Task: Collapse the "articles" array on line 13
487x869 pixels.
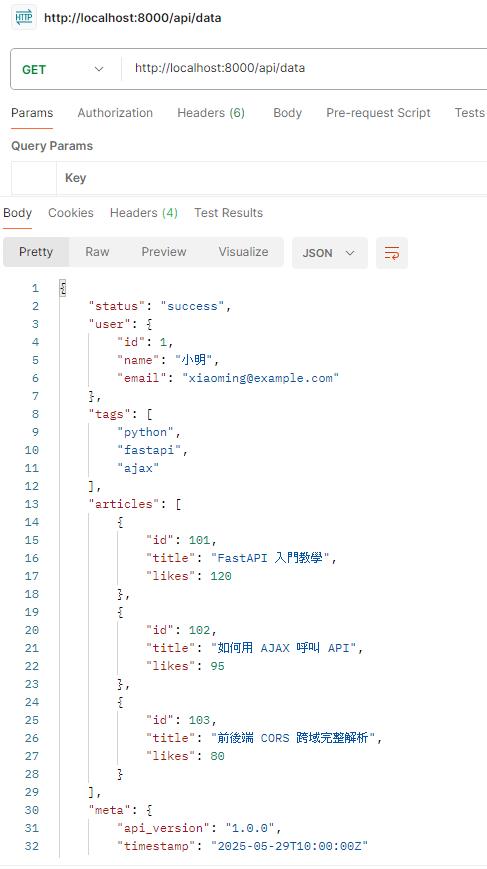Action: (178, 504)
